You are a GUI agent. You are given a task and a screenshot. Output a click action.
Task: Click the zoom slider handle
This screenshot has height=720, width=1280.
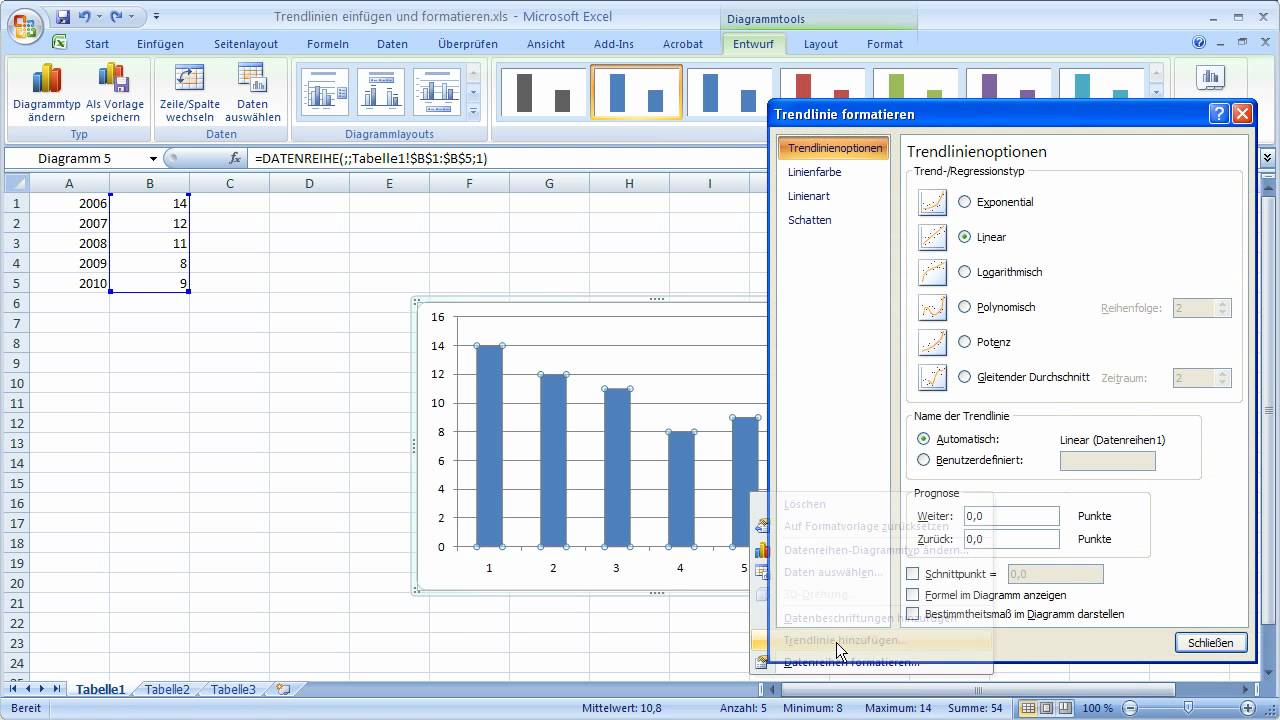1190,708
